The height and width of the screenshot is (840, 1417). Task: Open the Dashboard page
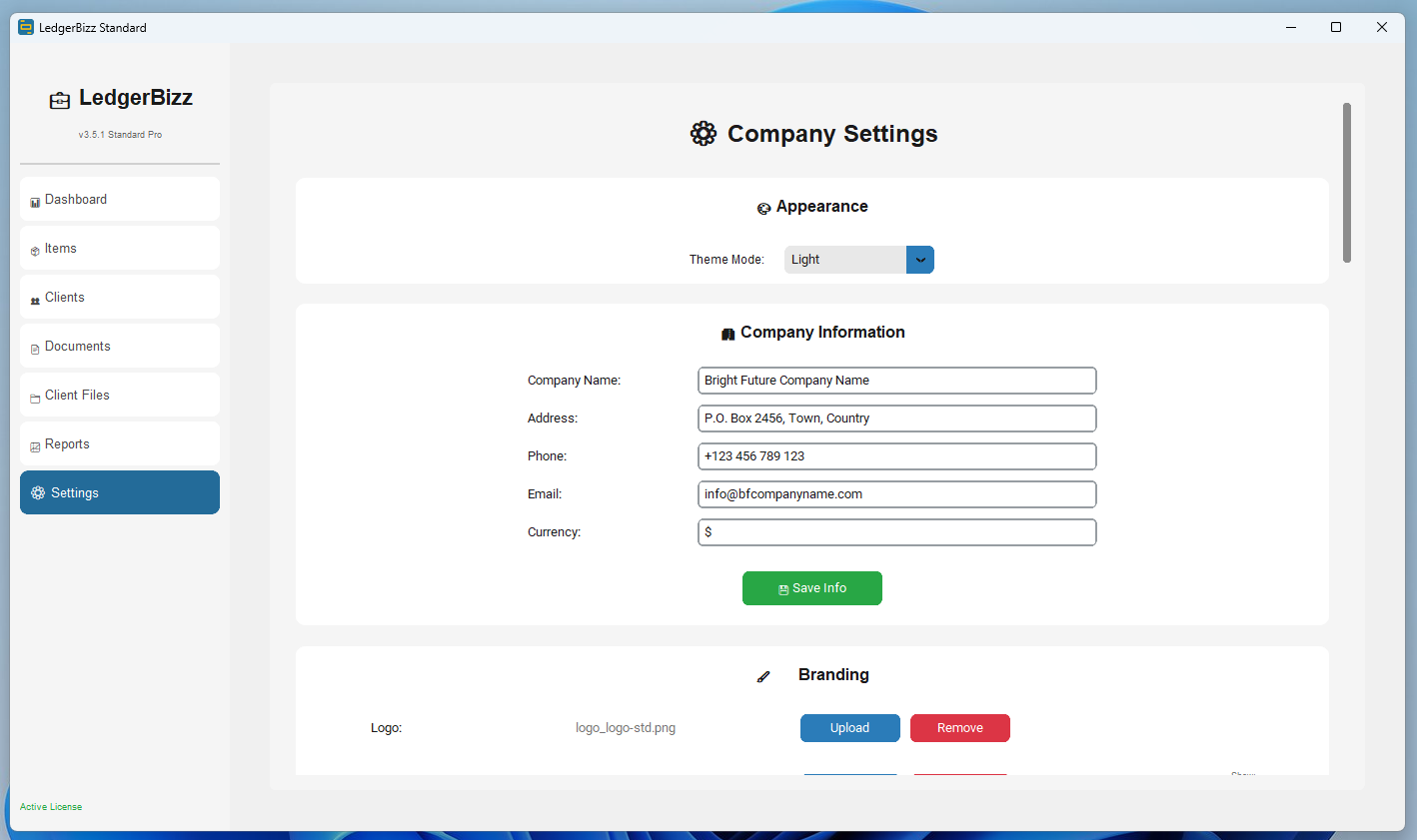tap(120, 199)
